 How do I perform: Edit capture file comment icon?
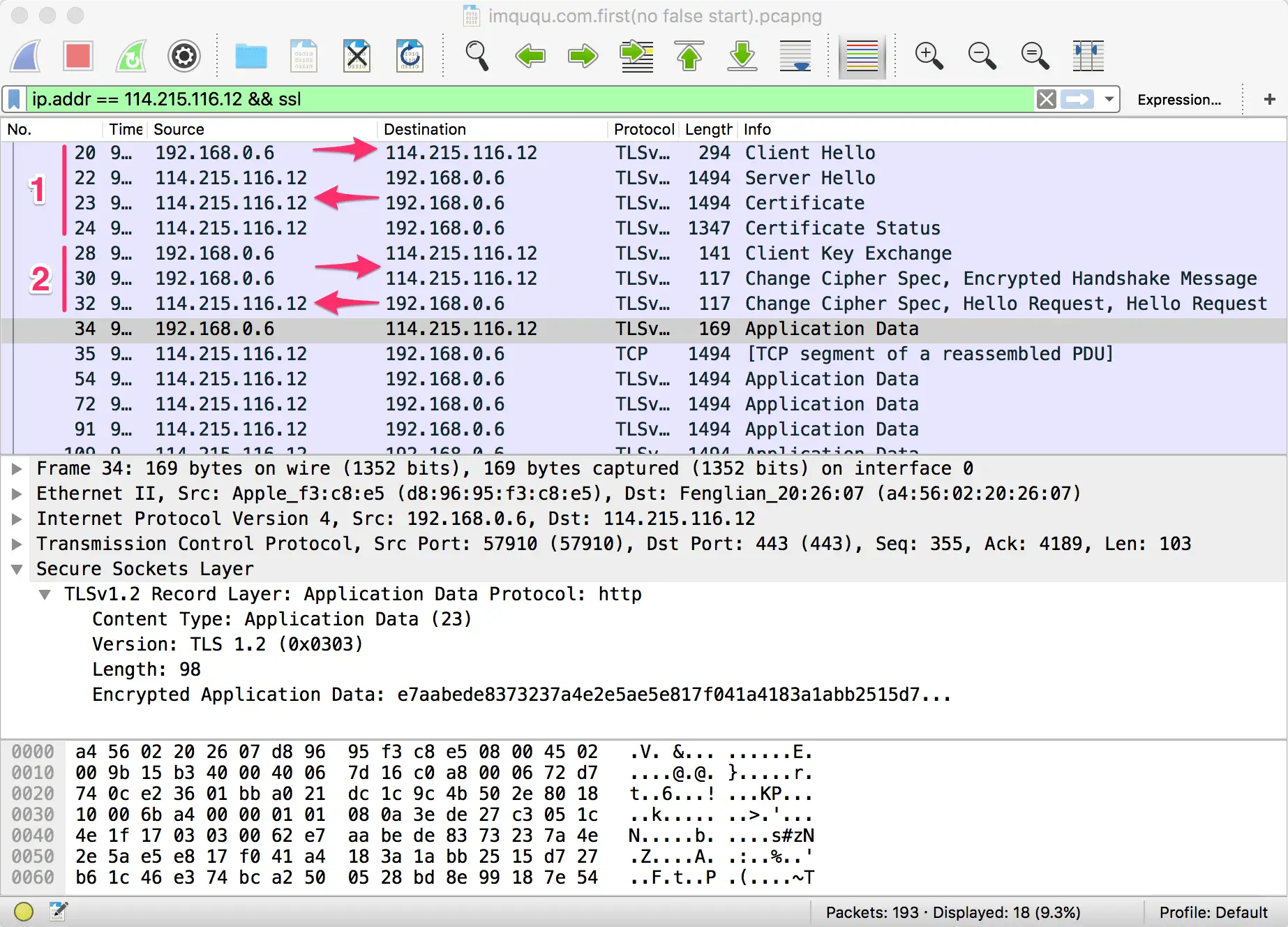59,911
